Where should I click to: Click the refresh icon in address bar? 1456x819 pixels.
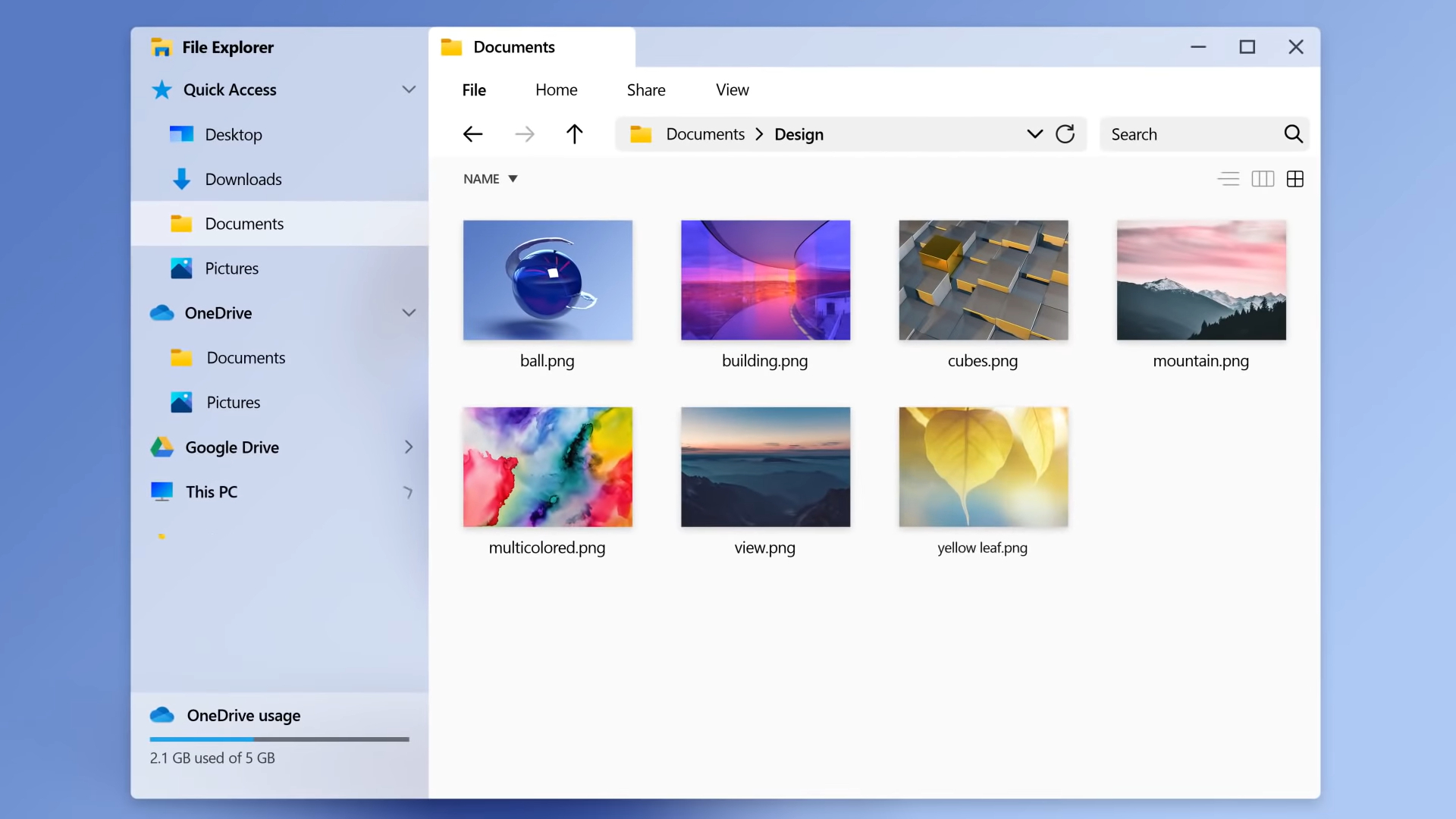click(1065, 134)
